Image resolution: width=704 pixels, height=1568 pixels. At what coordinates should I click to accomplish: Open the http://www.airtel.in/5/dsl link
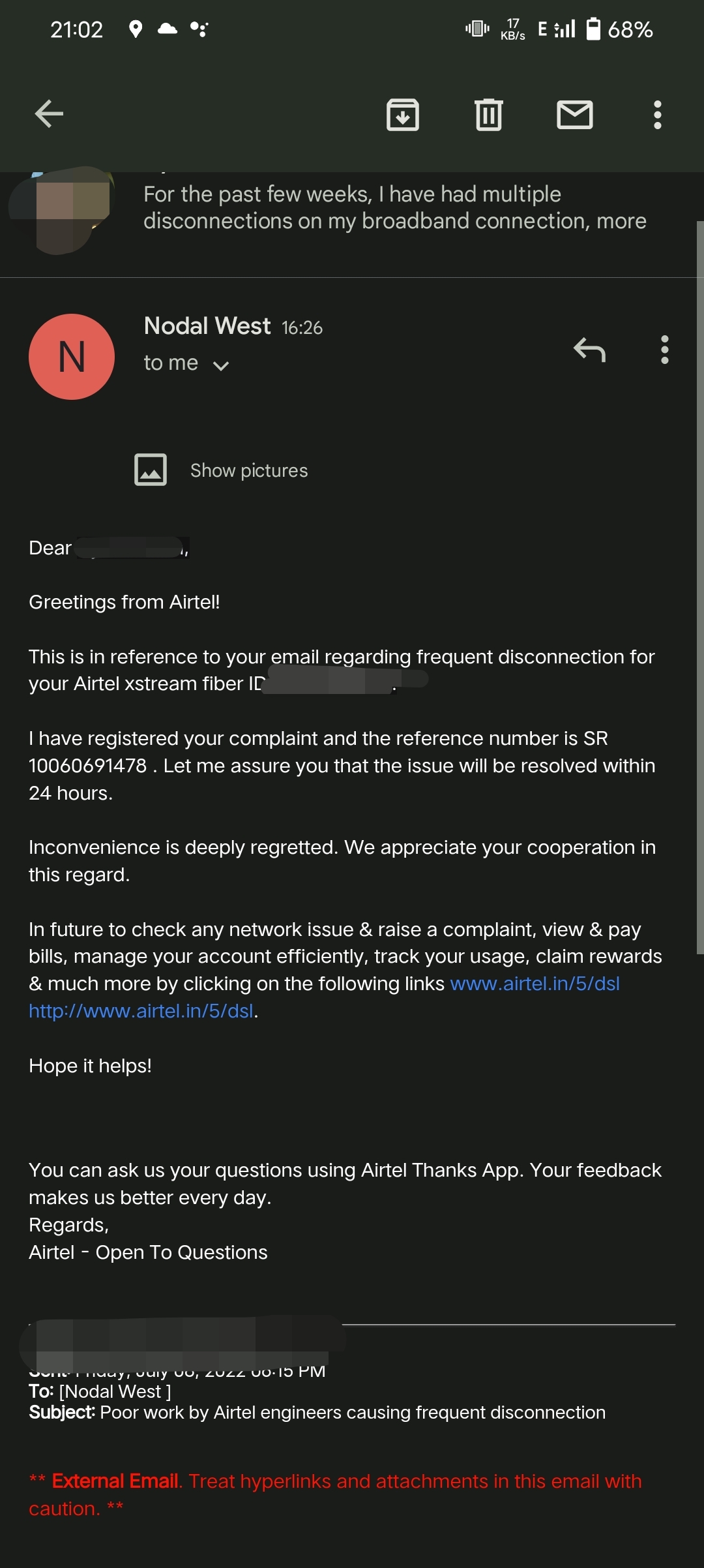point(140,1010)
